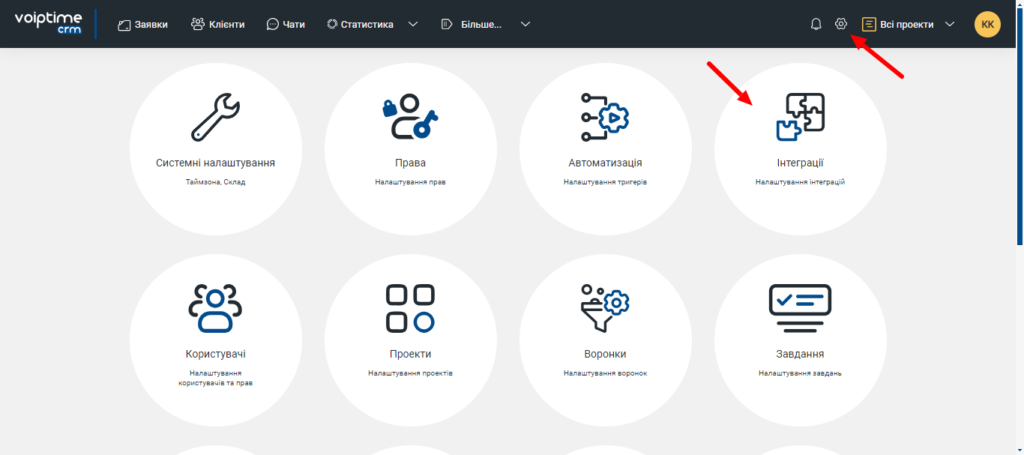Click the Заявки folder icon
The image size is (1024, 455).
pyautogui.click(x=124, y=25)
